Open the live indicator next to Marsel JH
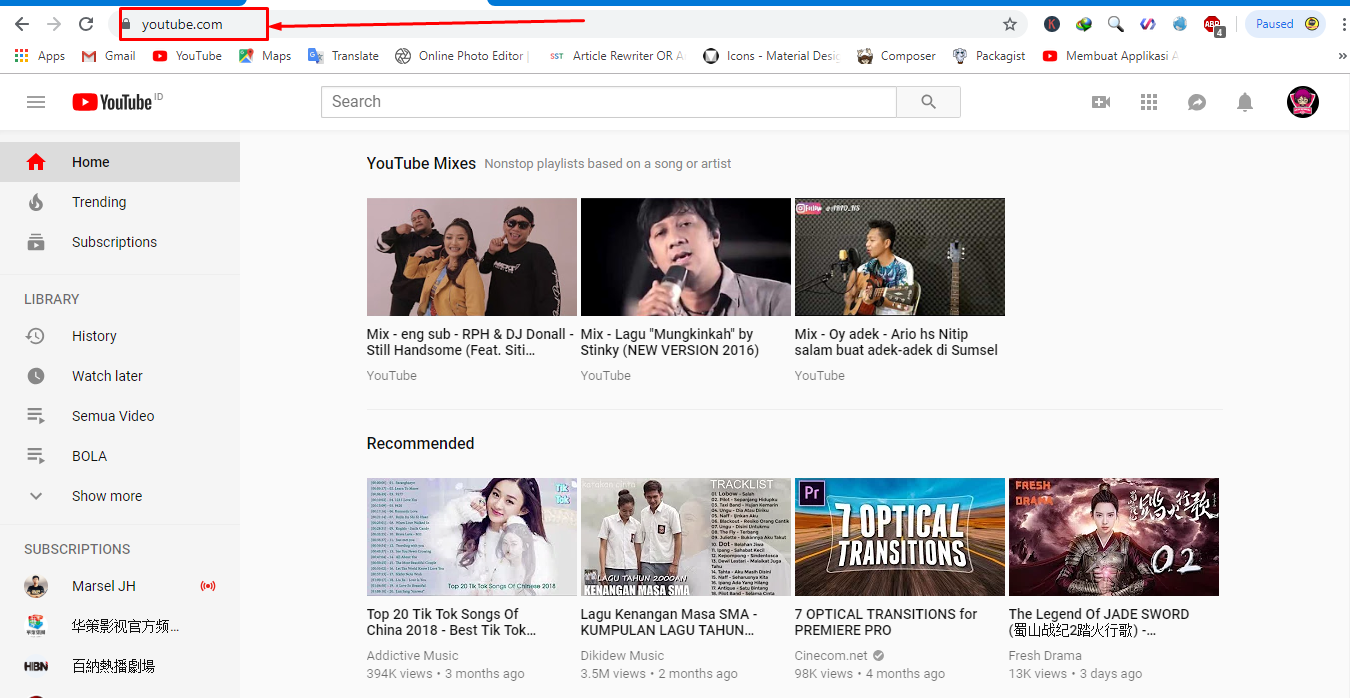Screen dimensions: 1350x698 point(207,586)
